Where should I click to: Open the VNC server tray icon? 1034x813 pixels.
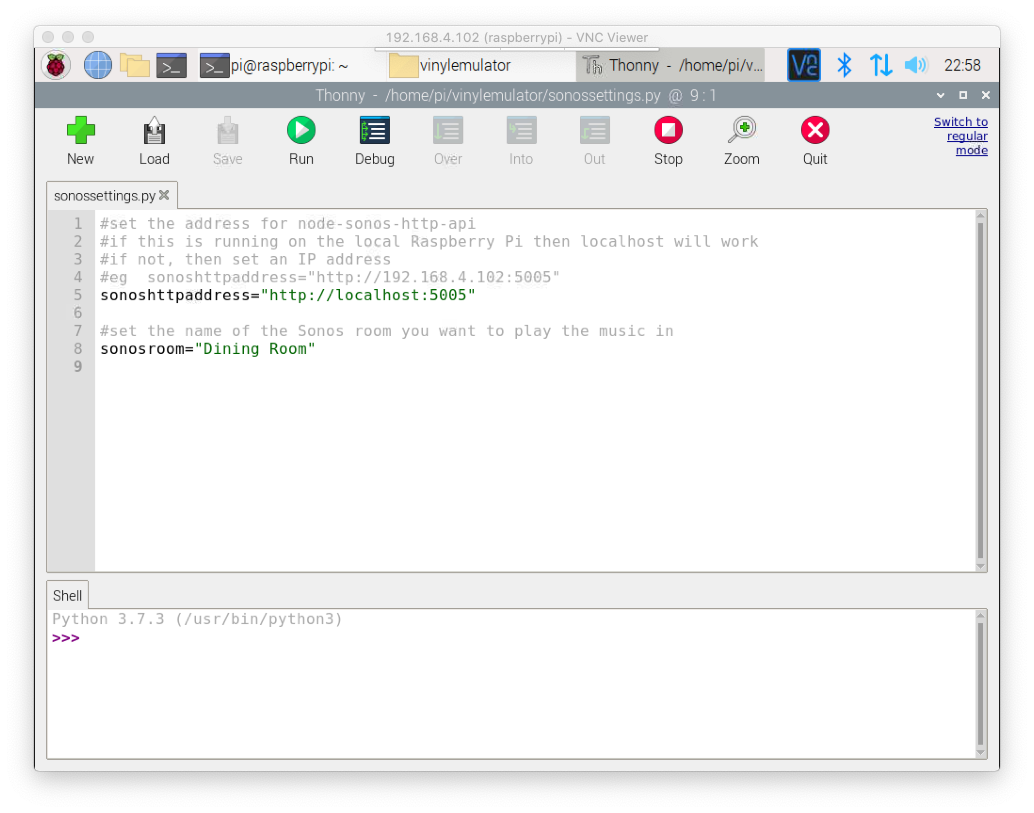(x=804, y=65)
